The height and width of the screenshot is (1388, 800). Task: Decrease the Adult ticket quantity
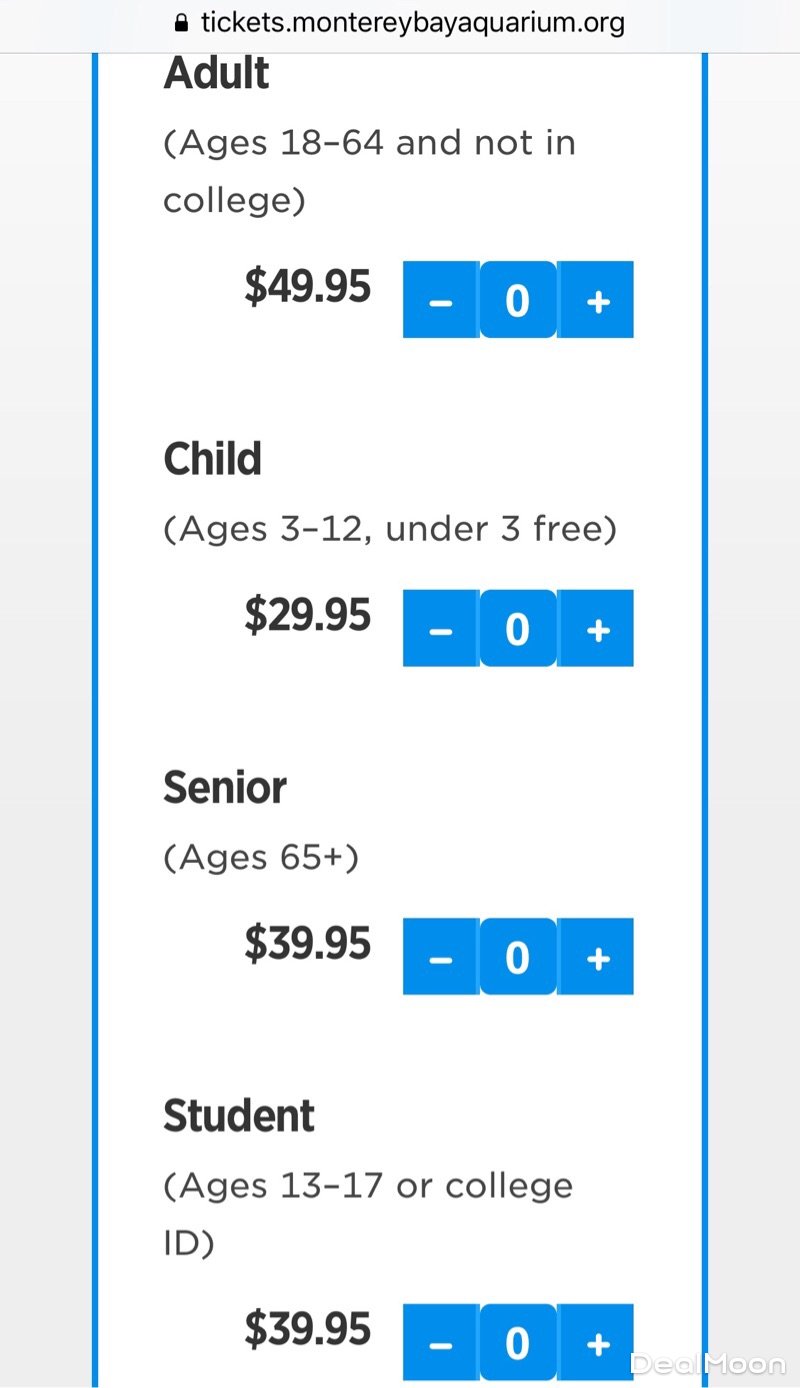point(440,300)
